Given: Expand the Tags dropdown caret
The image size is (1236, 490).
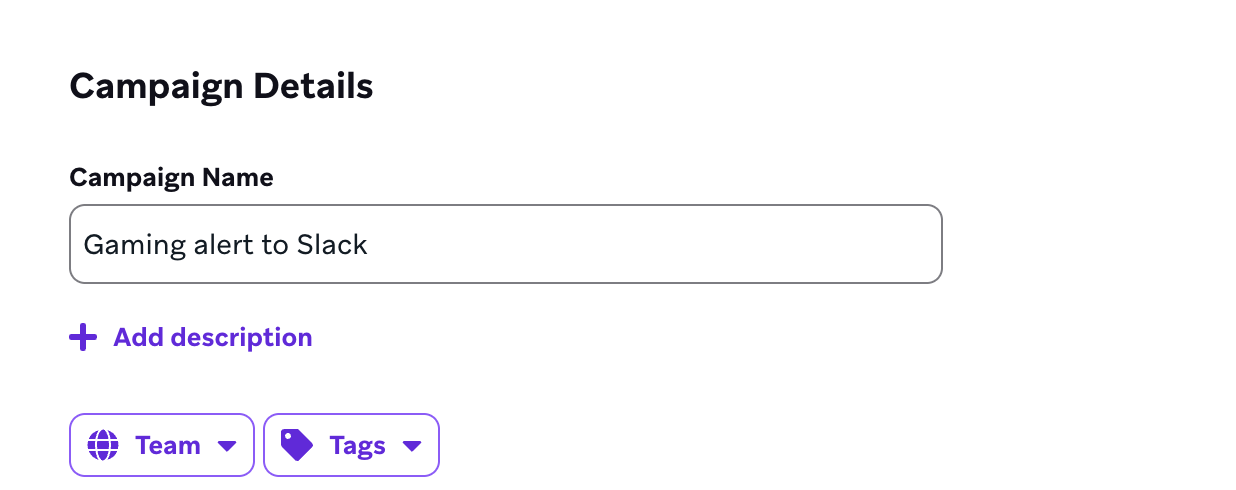Looking at the screenshot, I should (411, 446).
